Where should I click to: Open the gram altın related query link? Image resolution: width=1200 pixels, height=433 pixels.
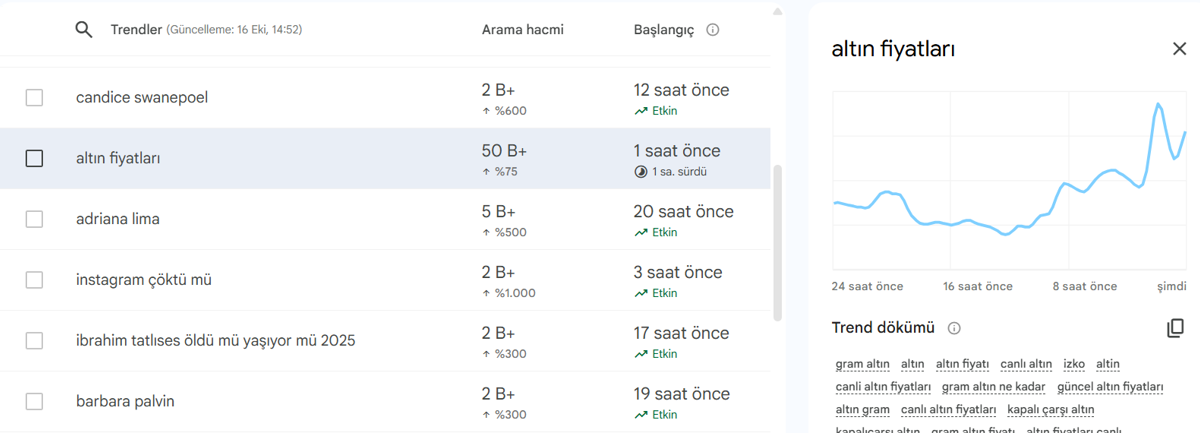(x=862, y=364)
